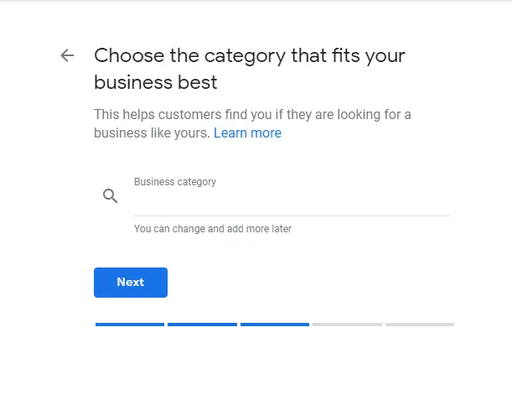
Task: Select the last gray progress segment
Action: pos(420,324)
